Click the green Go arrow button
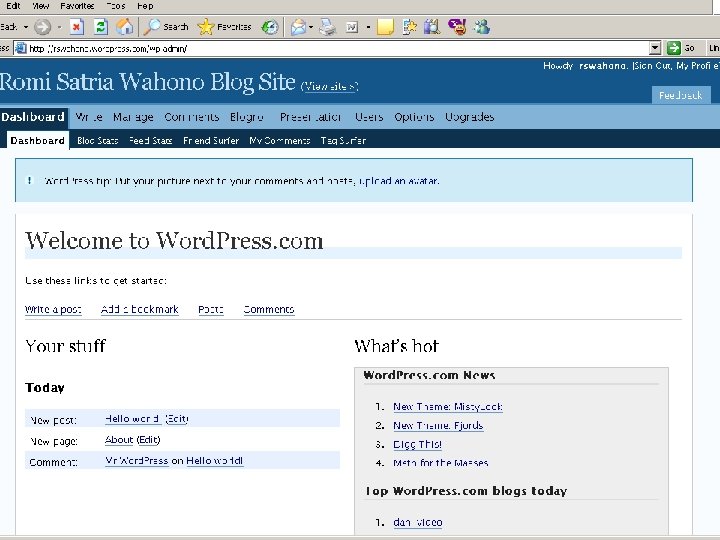 tap(674, 48)
